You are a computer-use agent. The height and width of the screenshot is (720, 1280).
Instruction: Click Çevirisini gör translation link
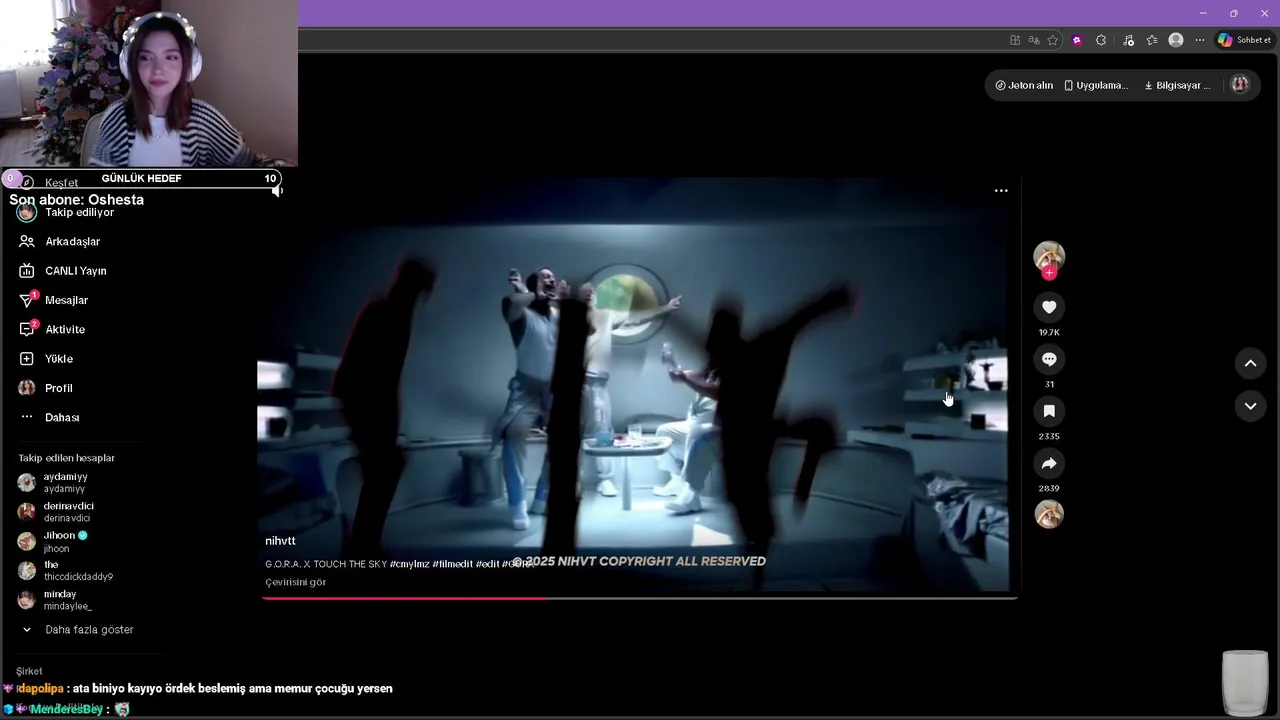(x=296, y=582)
